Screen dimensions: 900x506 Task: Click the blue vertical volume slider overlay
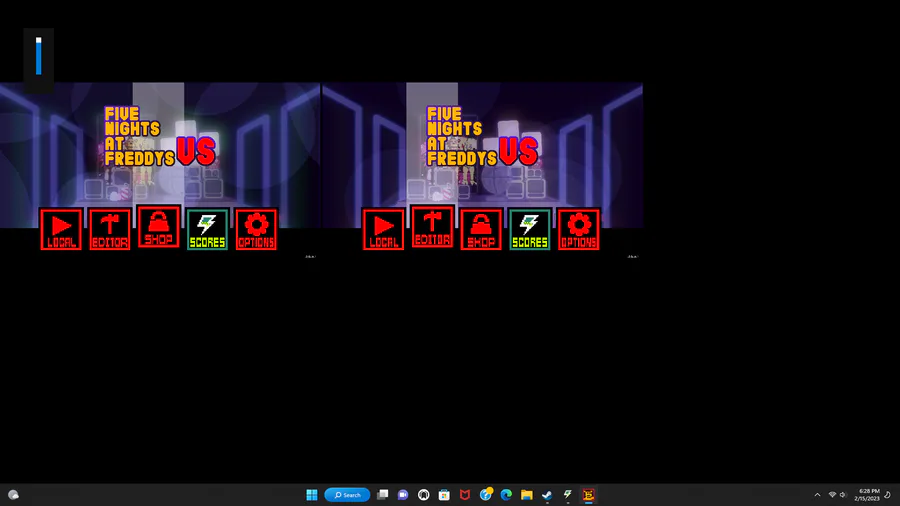38,56
